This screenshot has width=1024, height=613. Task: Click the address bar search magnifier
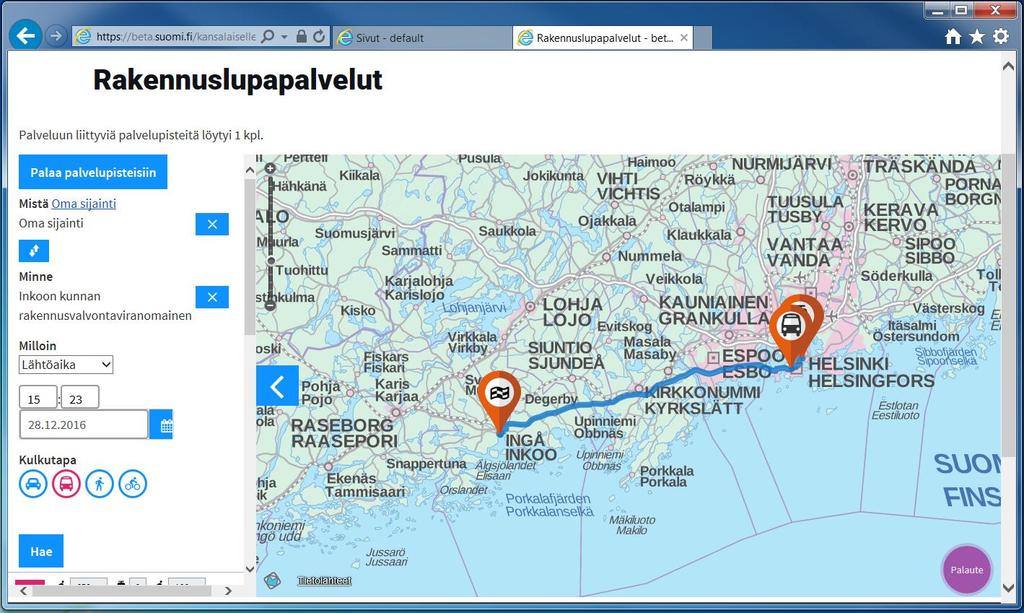268,37
